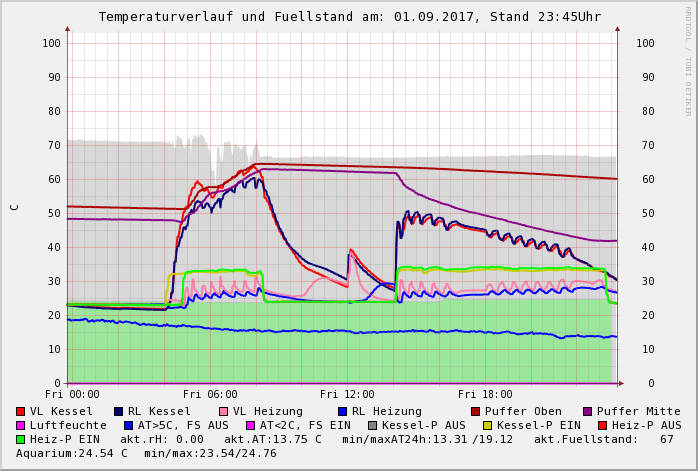698x471 pixels.
Task: Click the Fri 06:00 time axis label
Action: pos(210,394)
